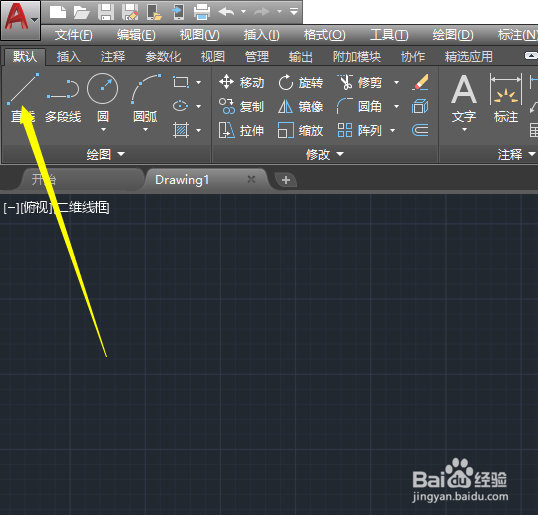Expand the Fillet (圆角) dropdown arrow

pos(396,106)
